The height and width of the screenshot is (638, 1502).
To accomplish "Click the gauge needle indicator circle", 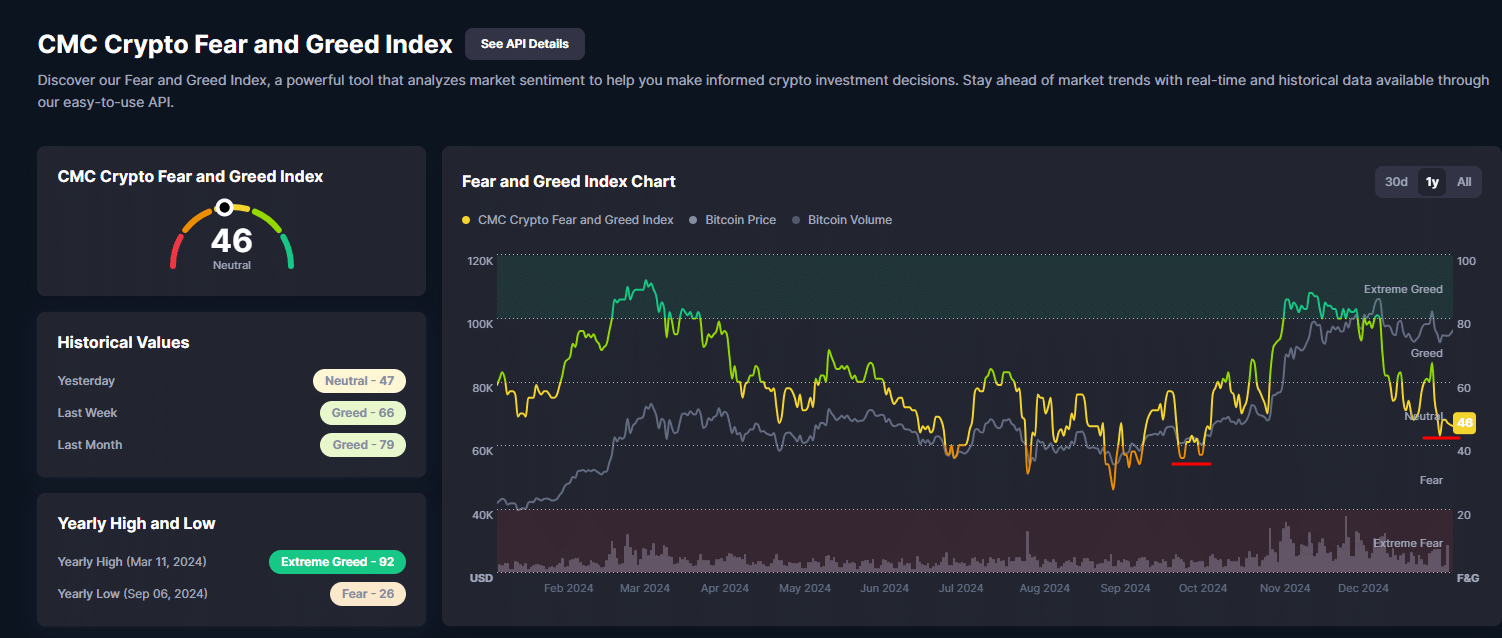I will 225,207.
